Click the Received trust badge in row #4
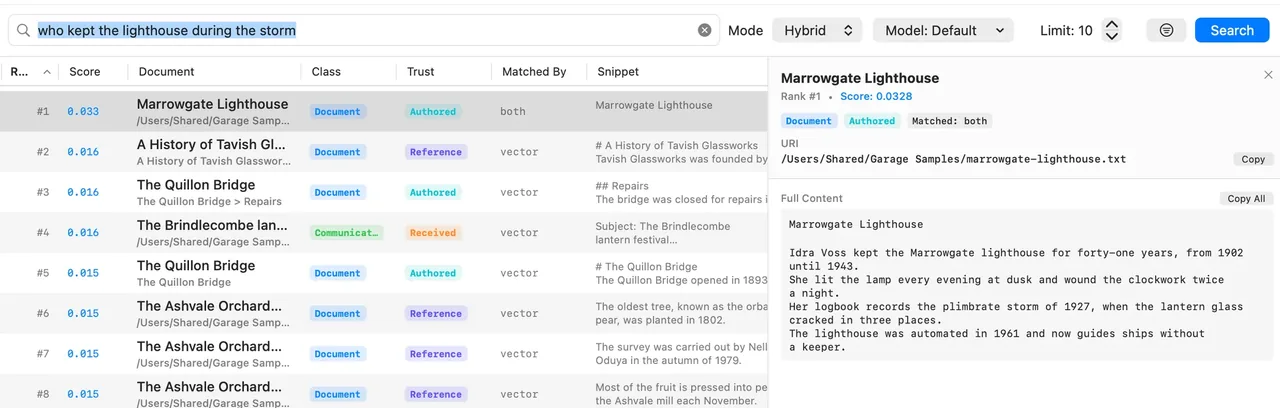The height and width of the screenshot is (408, 1280). pyautogui.click(x=433, y=232)
